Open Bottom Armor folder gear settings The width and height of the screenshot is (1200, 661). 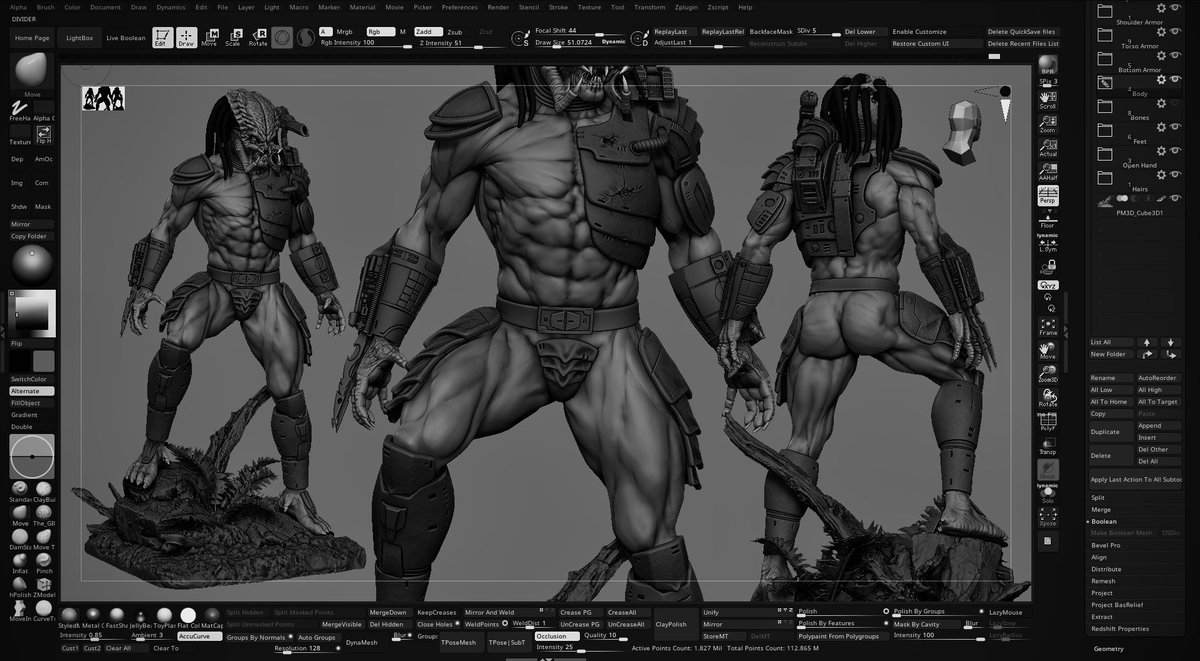1161,58
